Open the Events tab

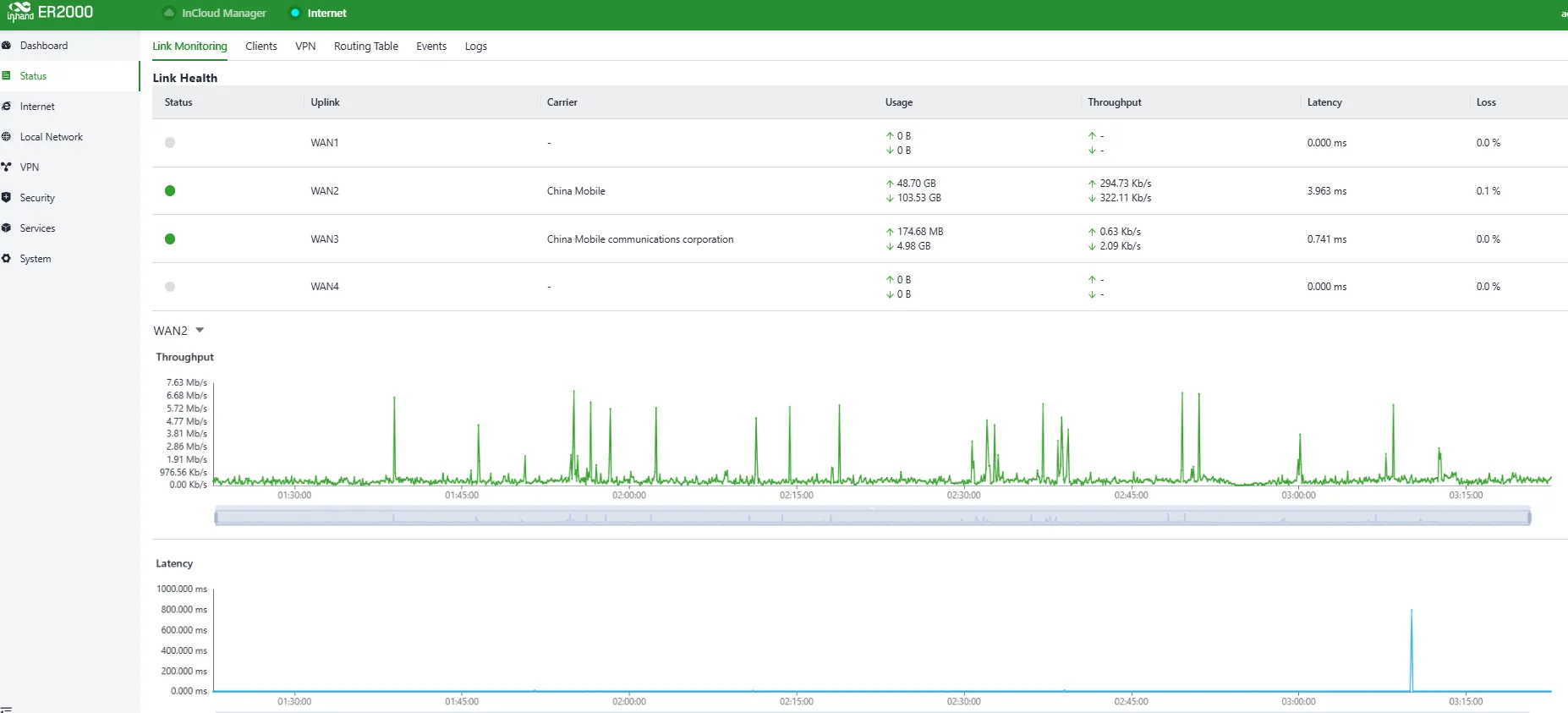pos(431,47)
